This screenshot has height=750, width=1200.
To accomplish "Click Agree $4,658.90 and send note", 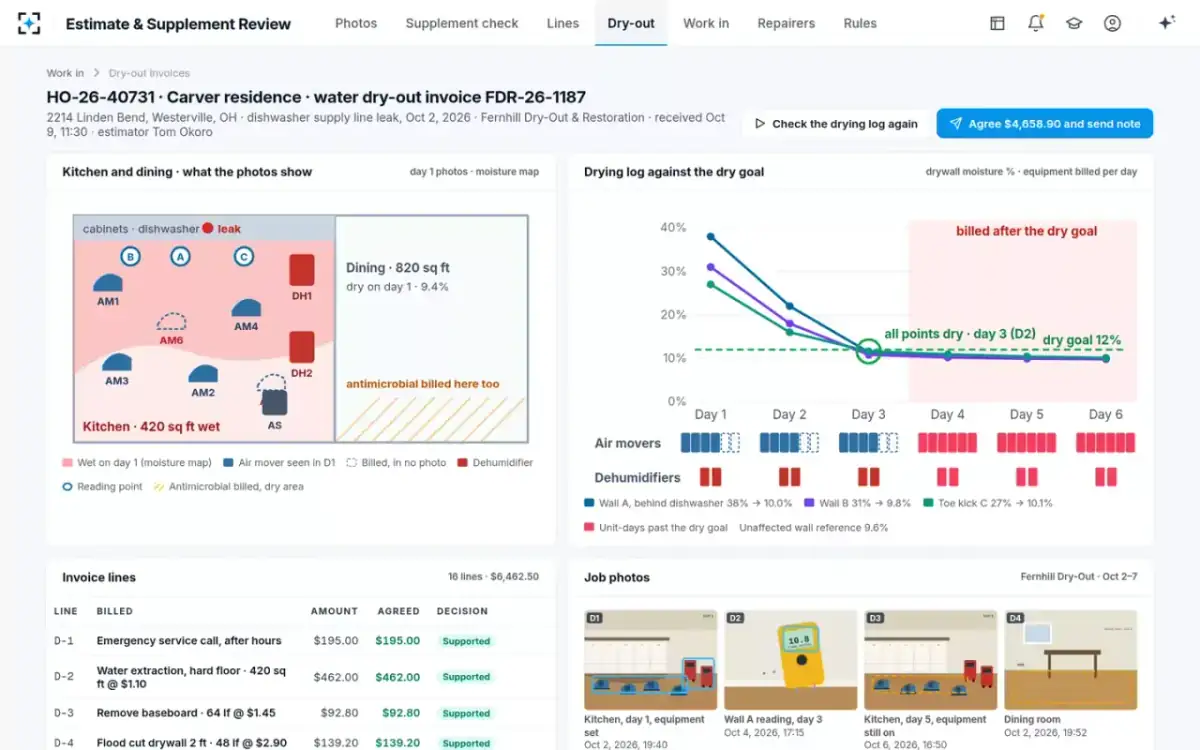I will (x=1045, y=124).
